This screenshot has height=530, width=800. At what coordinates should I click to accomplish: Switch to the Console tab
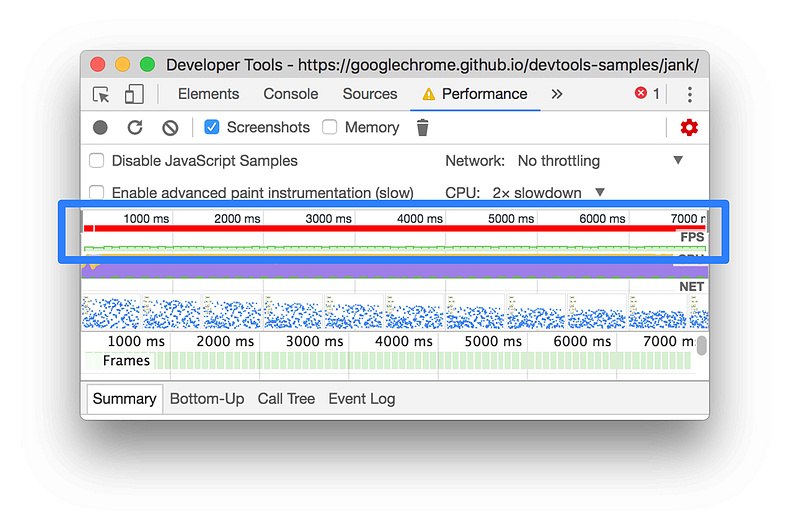[290, 94]
